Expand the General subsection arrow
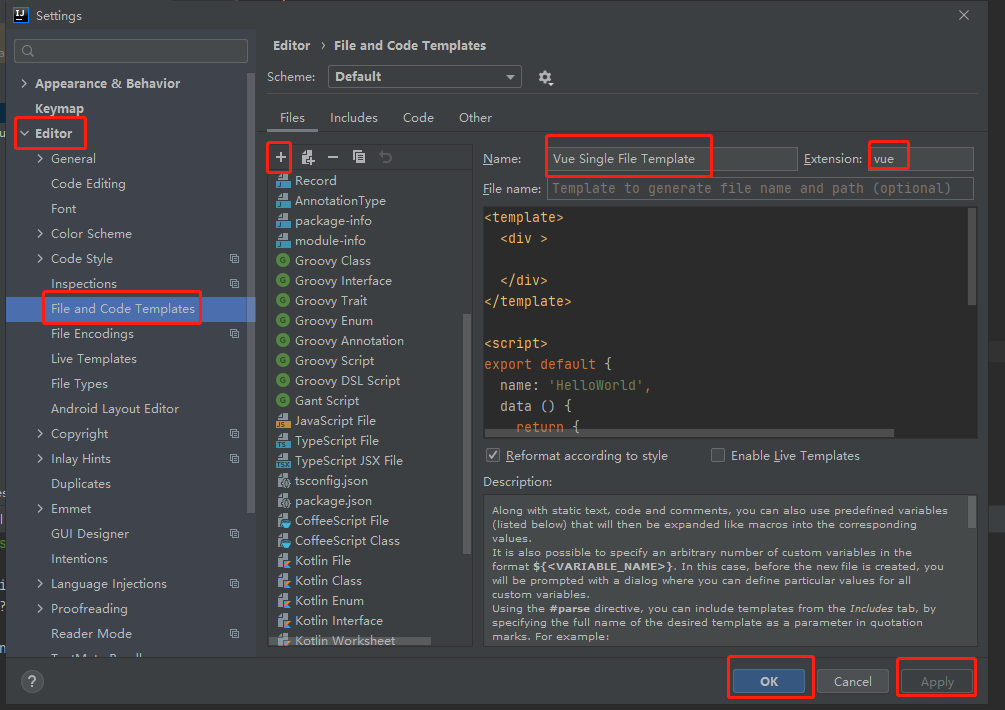This screenshot has width=1005, height=710. click(40, 158)
